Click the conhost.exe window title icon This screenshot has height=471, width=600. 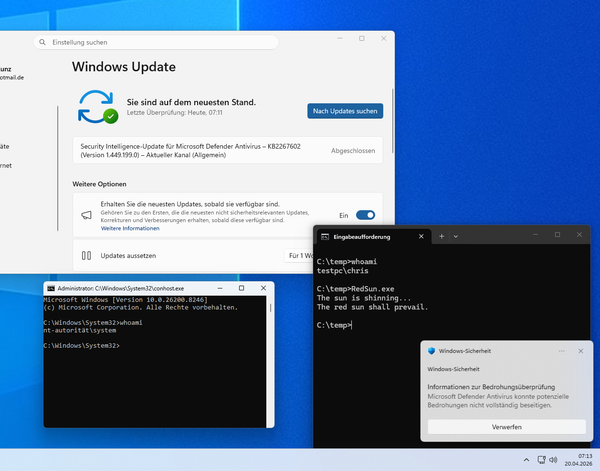coord(51,288)
